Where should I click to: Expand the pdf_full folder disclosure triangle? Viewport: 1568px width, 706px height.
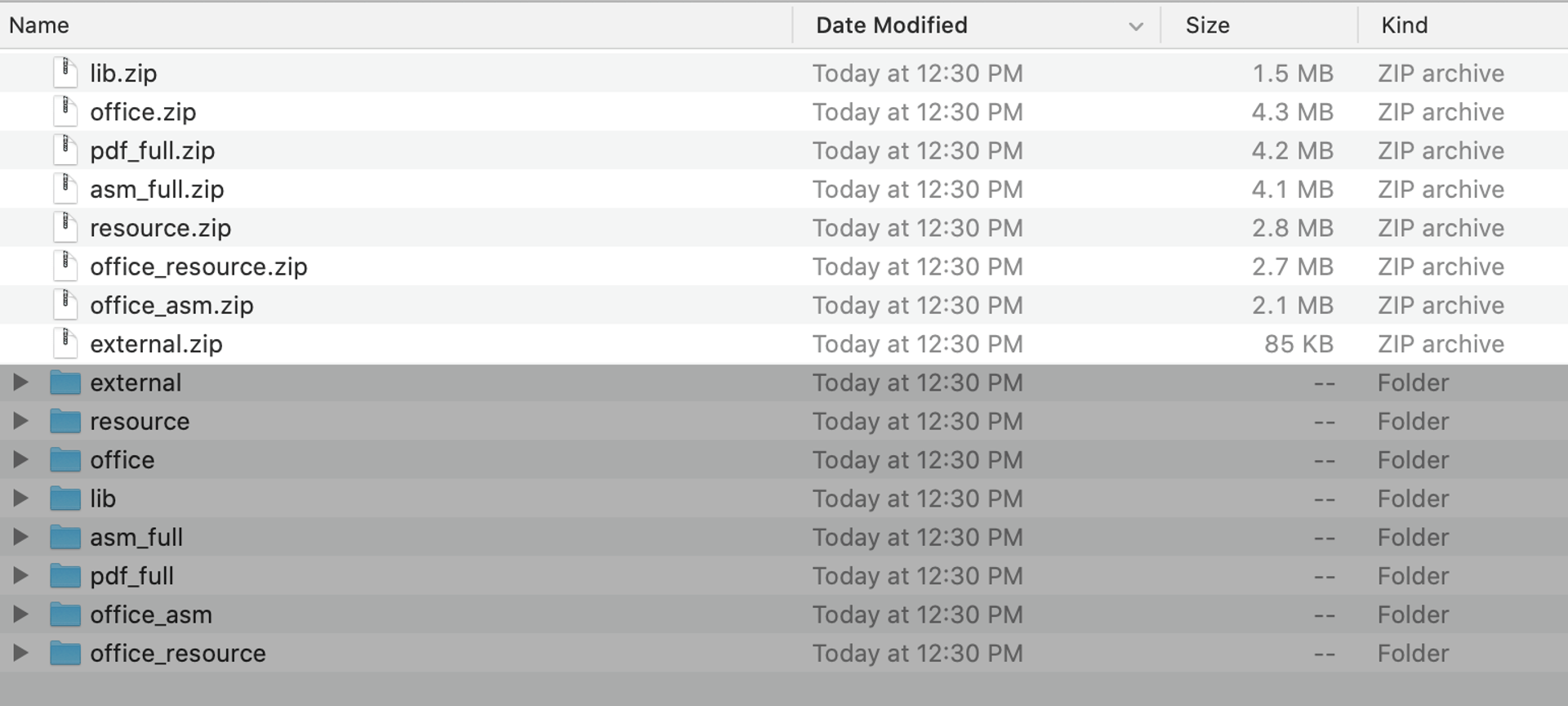click(20, 575)
